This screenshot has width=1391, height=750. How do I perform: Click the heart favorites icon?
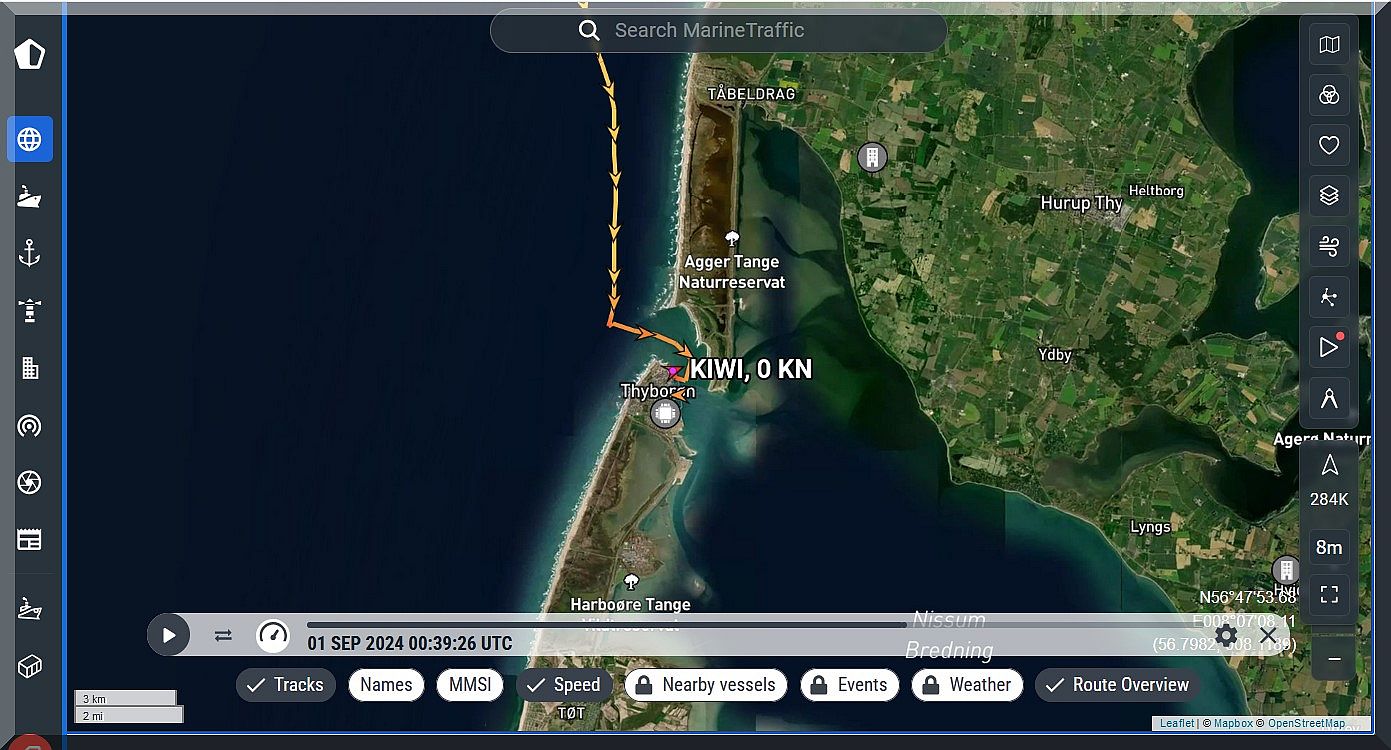pos(1329,145)
